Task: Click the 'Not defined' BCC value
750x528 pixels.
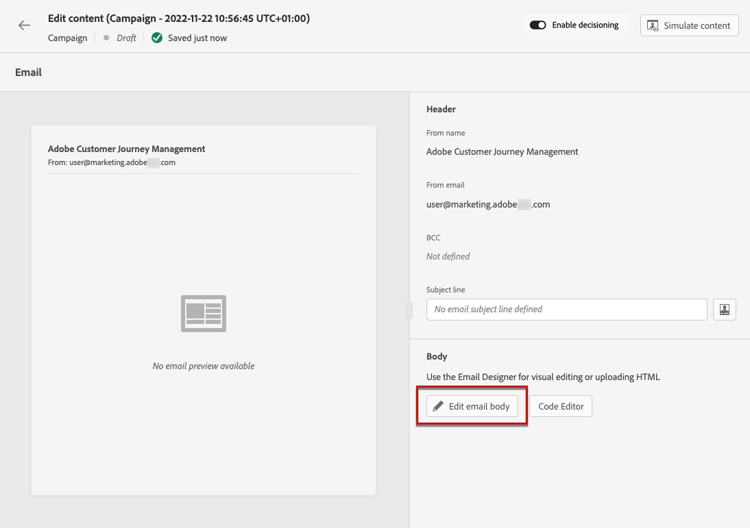Action: pos(448,256)
